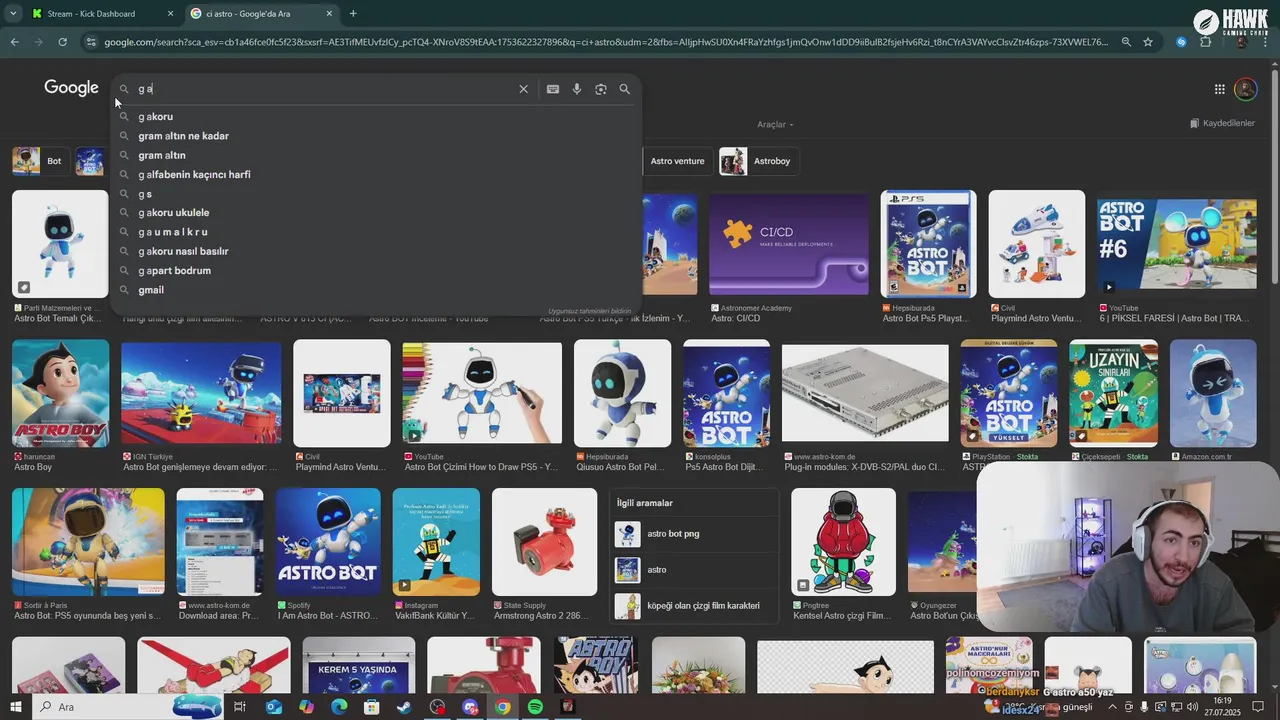Show the taskbar clock and date
Screen dimensions: 1280x720
[1222, 707]
